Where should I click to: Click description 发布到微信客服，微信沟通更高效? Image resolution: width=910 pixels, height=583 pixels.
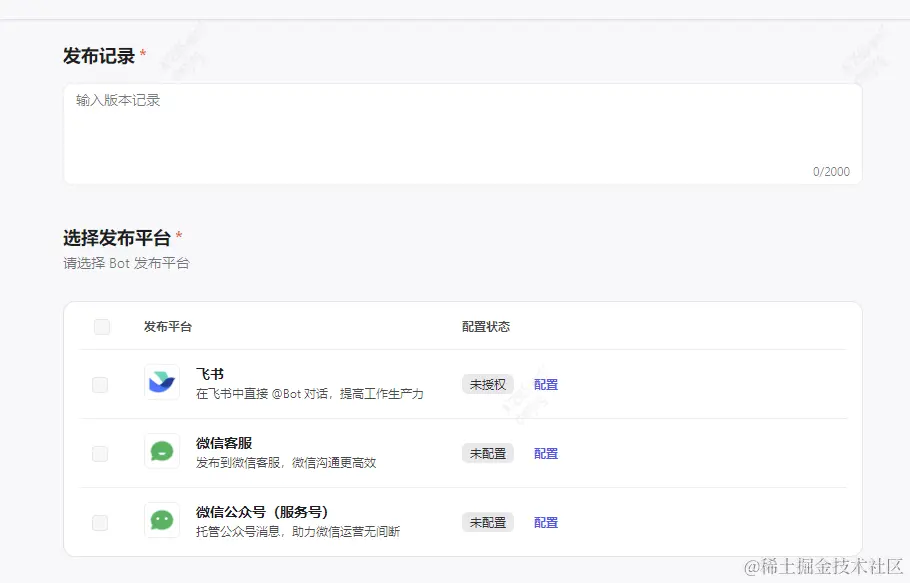286,463
